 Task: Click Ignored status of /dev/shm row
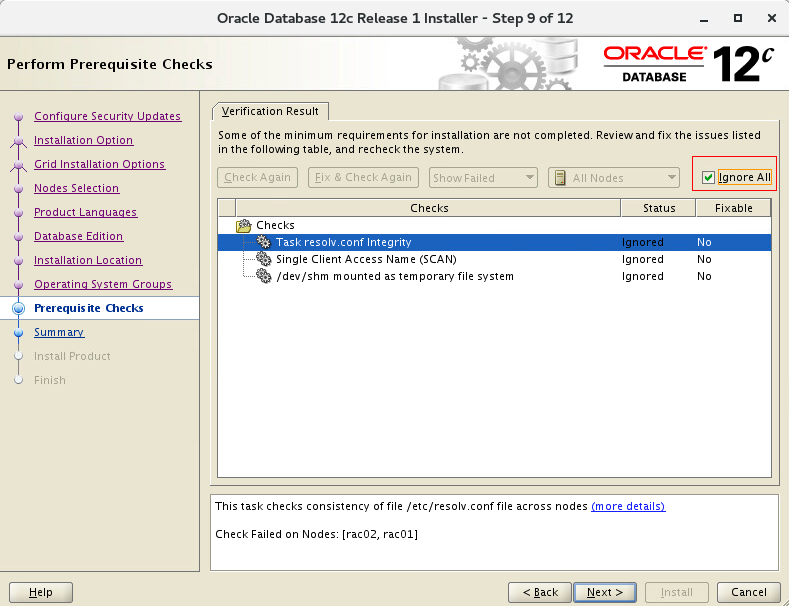coord(643,276)
